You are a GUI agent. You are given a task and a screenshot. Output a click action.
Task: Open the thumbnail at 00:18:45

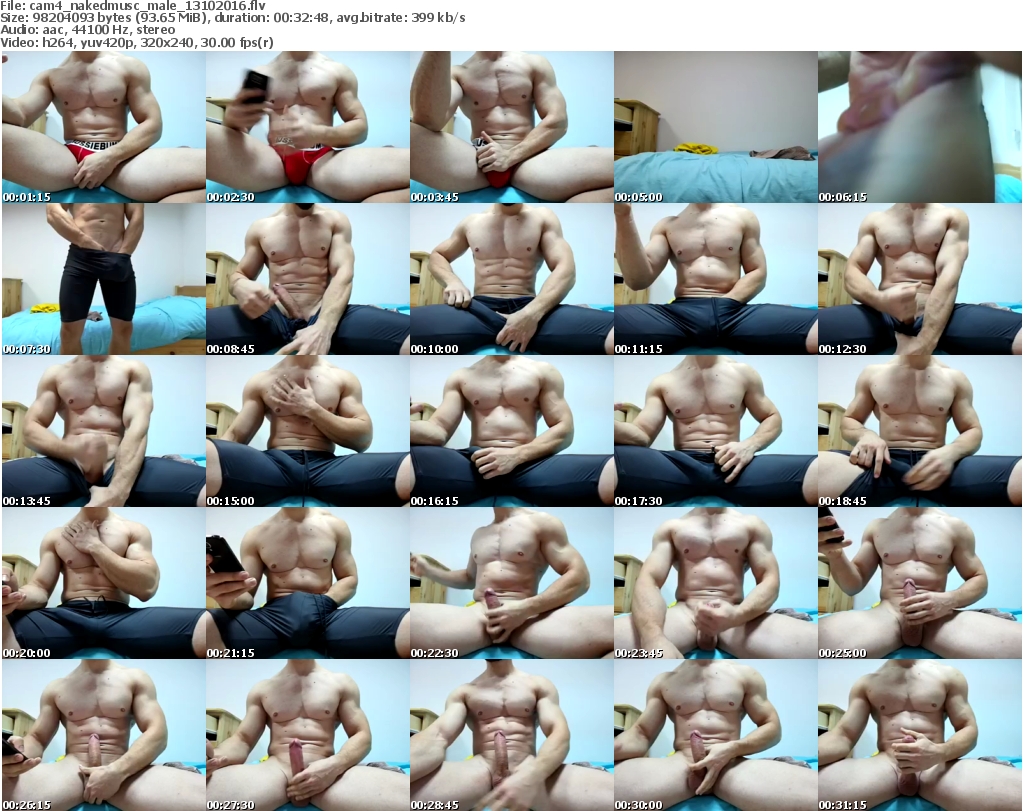[919, 431]
